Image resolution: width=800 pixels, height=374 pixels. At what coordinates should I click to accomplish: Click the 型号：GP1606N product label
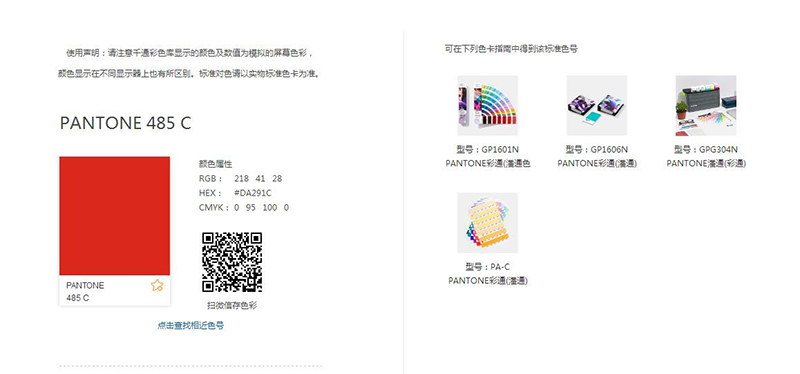597,149
